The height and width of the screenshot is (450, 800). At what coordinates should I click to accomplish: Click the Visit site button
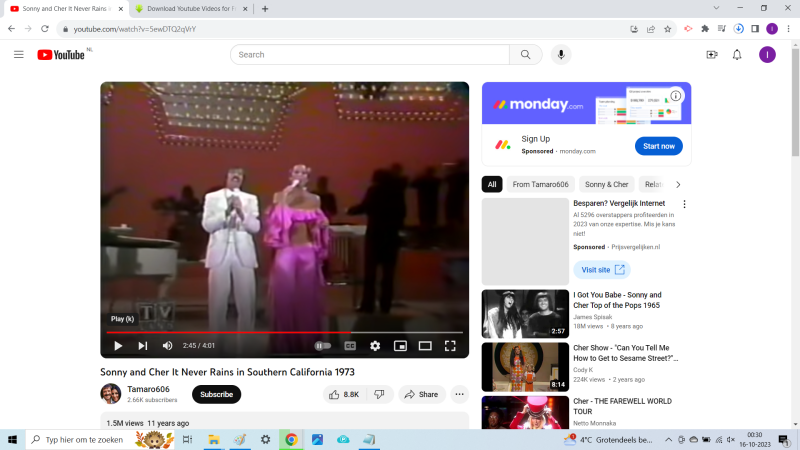pos(602,270)
